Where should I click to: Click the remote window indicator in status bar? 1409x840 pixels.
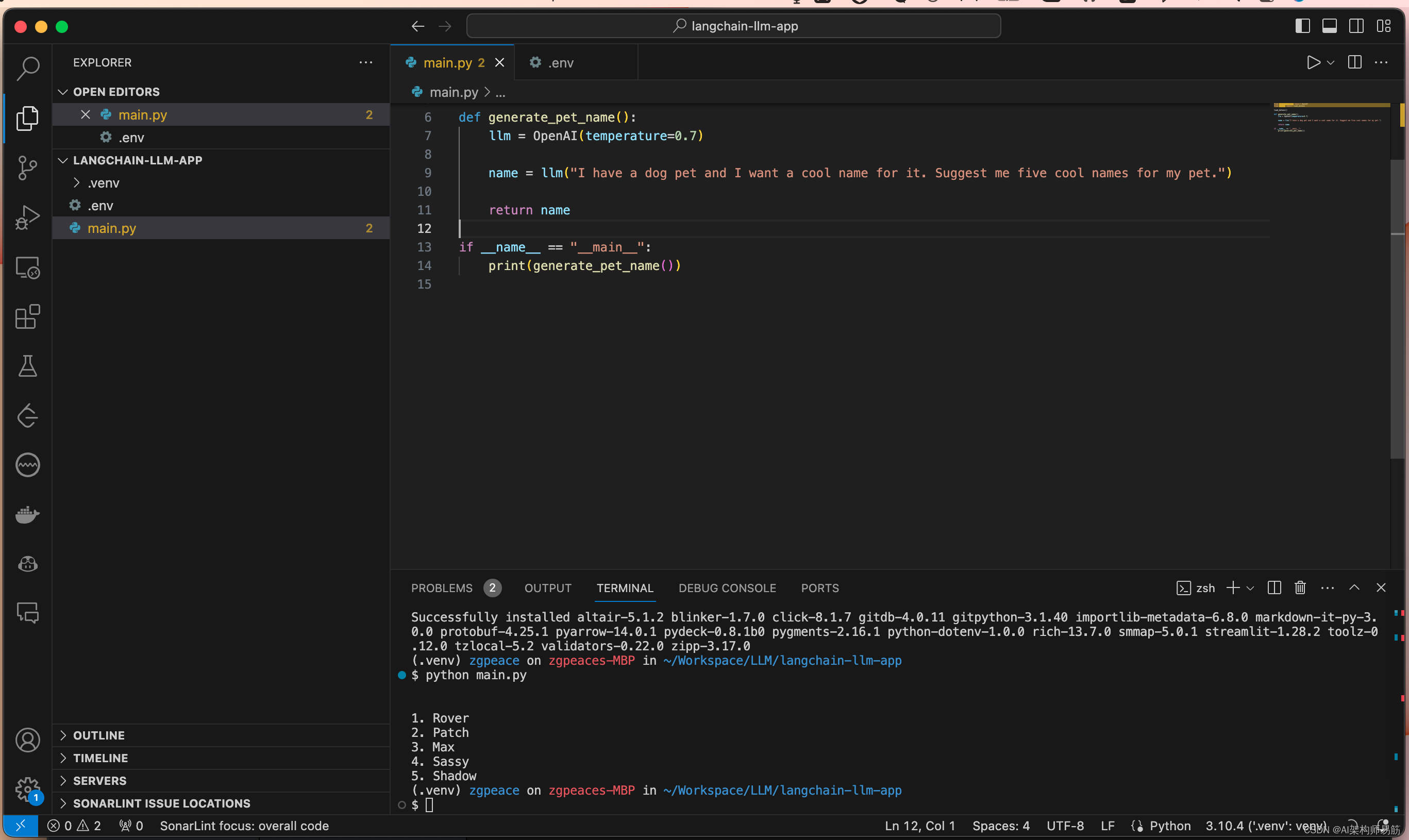(x=21, y=825)
